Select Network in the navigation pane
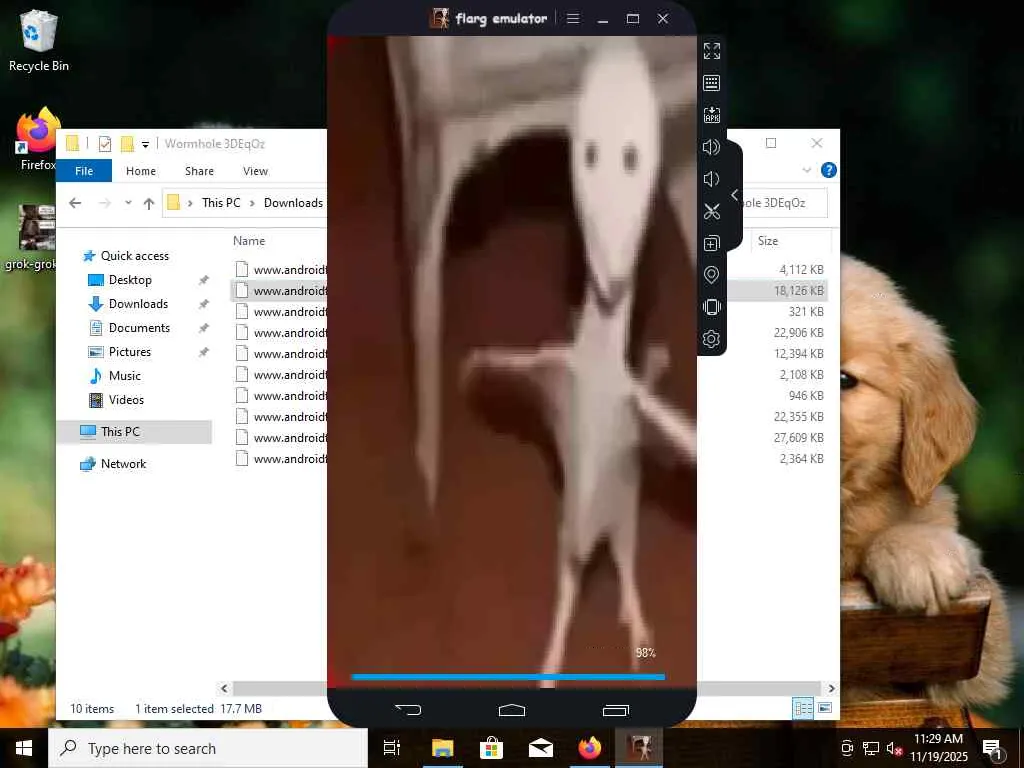 coord(123,464)
